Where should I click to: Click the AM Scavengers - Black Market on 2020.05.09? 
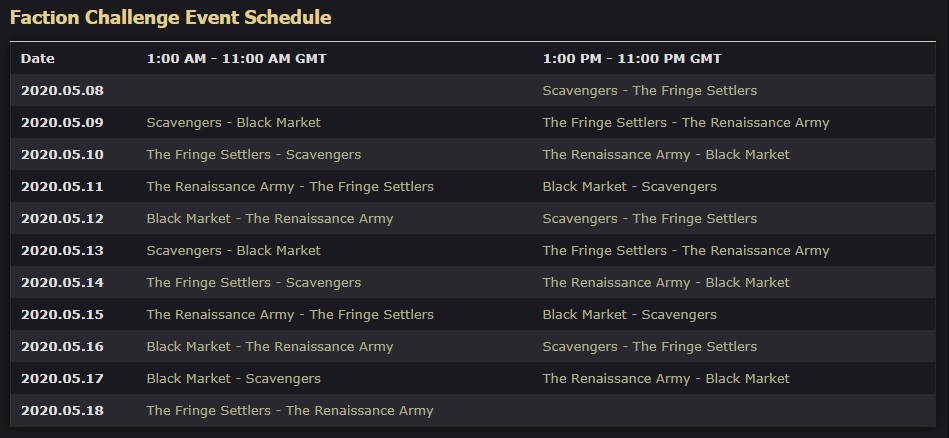coord(234,123)
